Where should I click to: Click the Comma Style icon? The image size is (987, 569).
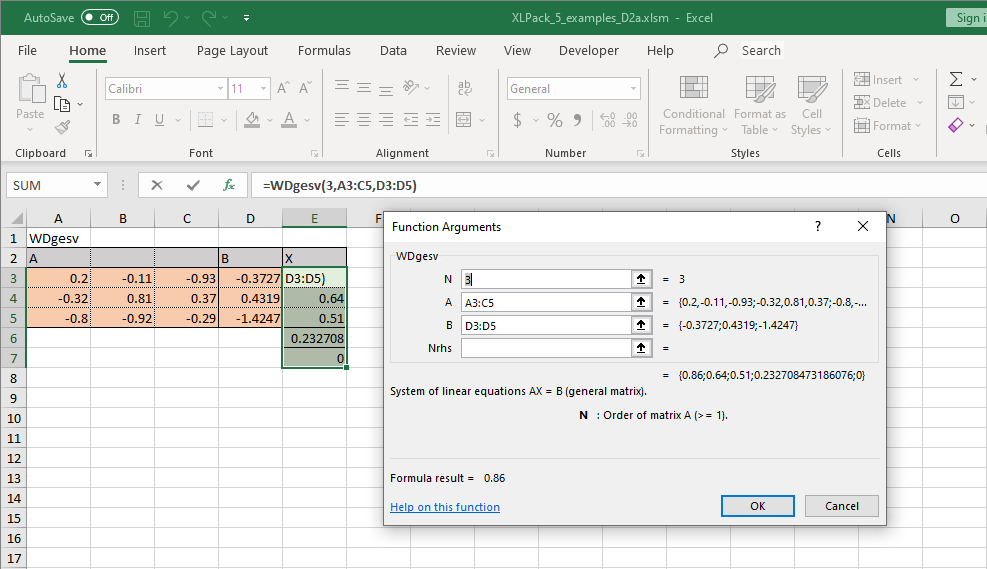click(577, 120)
